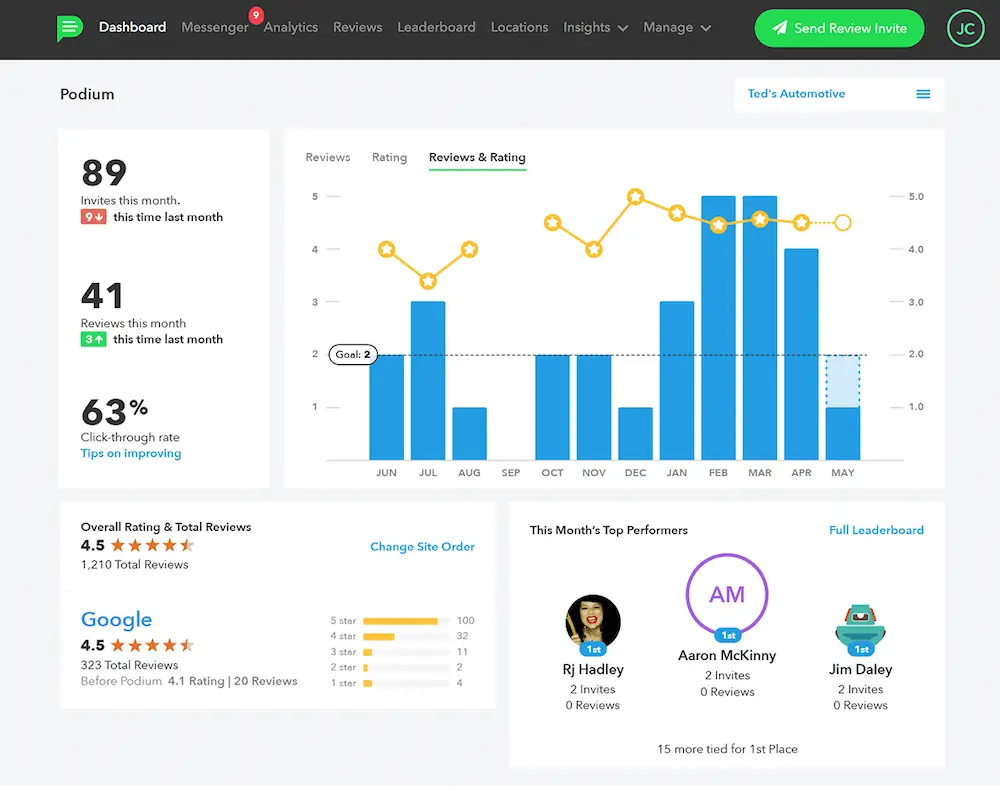Click the green 3 up-arrow reviews indicator
This screenshot has height=786, width=1000.
pos(93,339)
